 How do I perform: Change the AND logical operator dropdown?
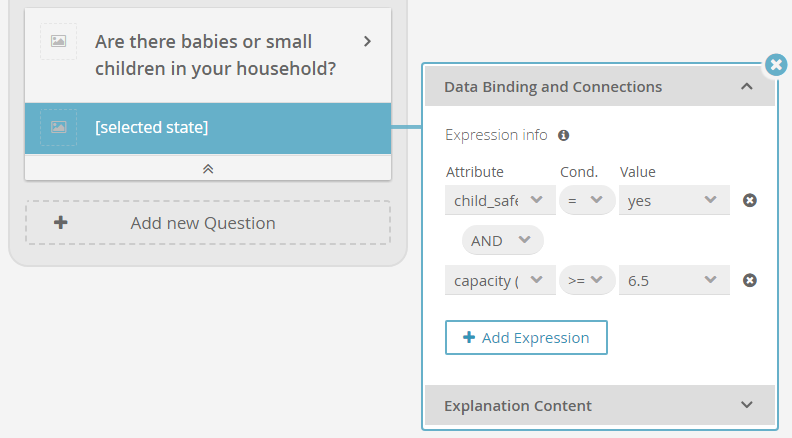pyautogui.click(x=503, y=240)
